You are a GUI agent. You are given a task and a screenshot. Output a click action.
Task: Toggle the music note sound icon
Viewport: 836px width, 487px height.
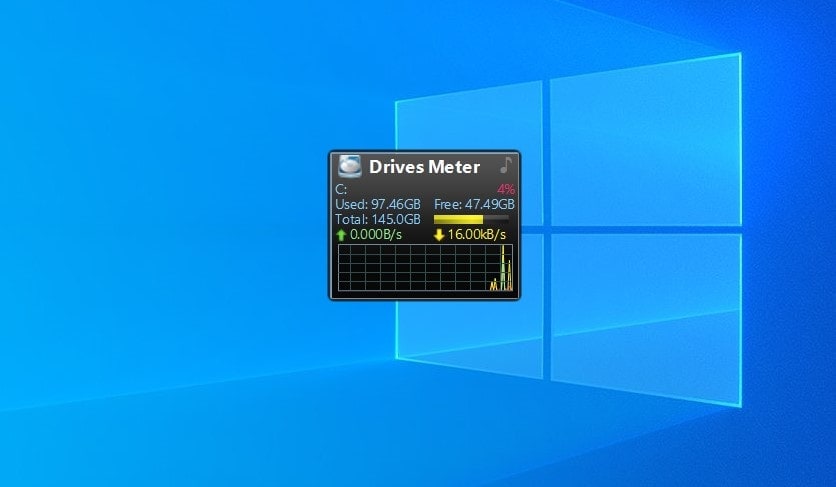(x=506, y=165)
